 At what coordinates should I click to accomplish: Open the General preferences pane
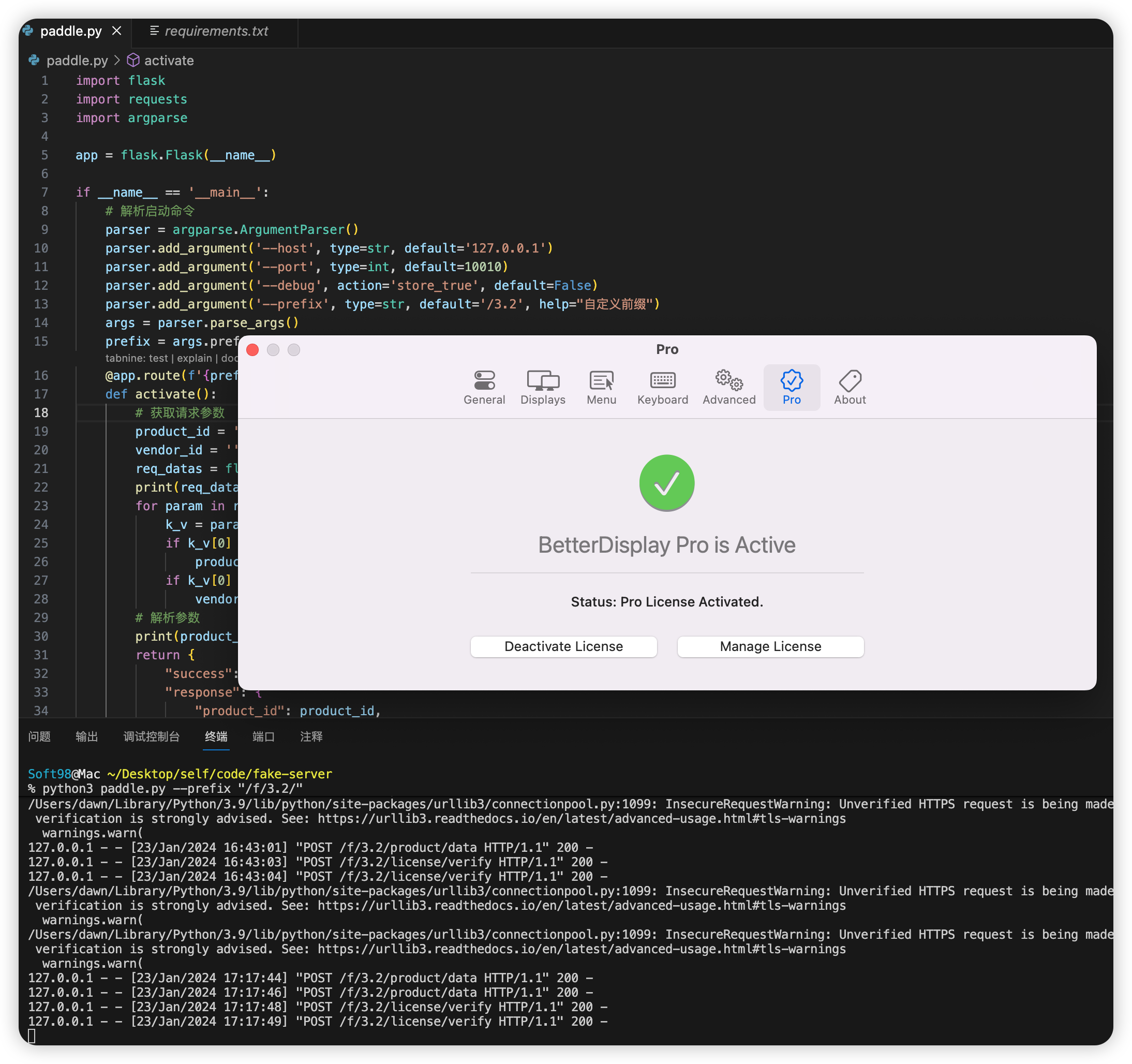(x=484, y=387)
